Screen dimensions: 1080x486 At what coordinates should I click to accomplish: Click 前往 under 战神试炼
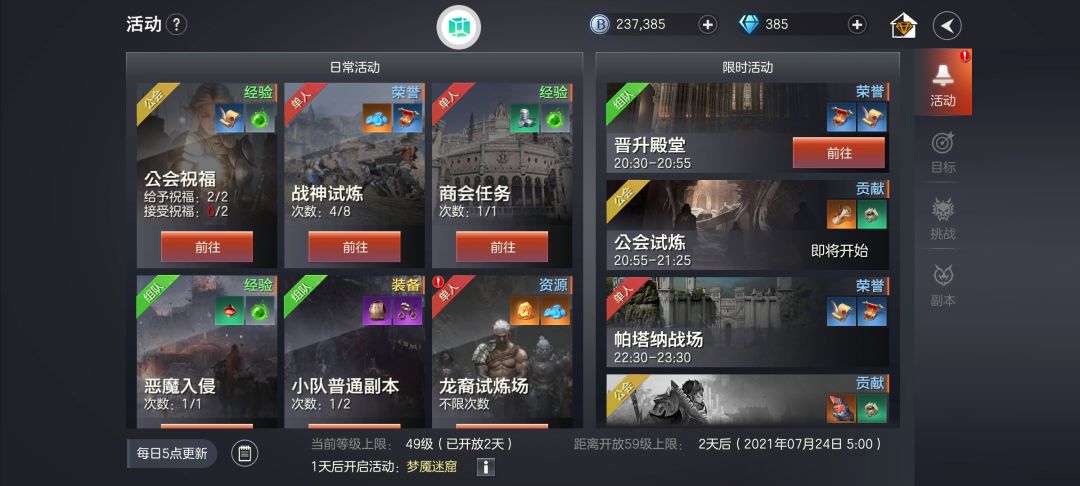(x=355, y=246)
